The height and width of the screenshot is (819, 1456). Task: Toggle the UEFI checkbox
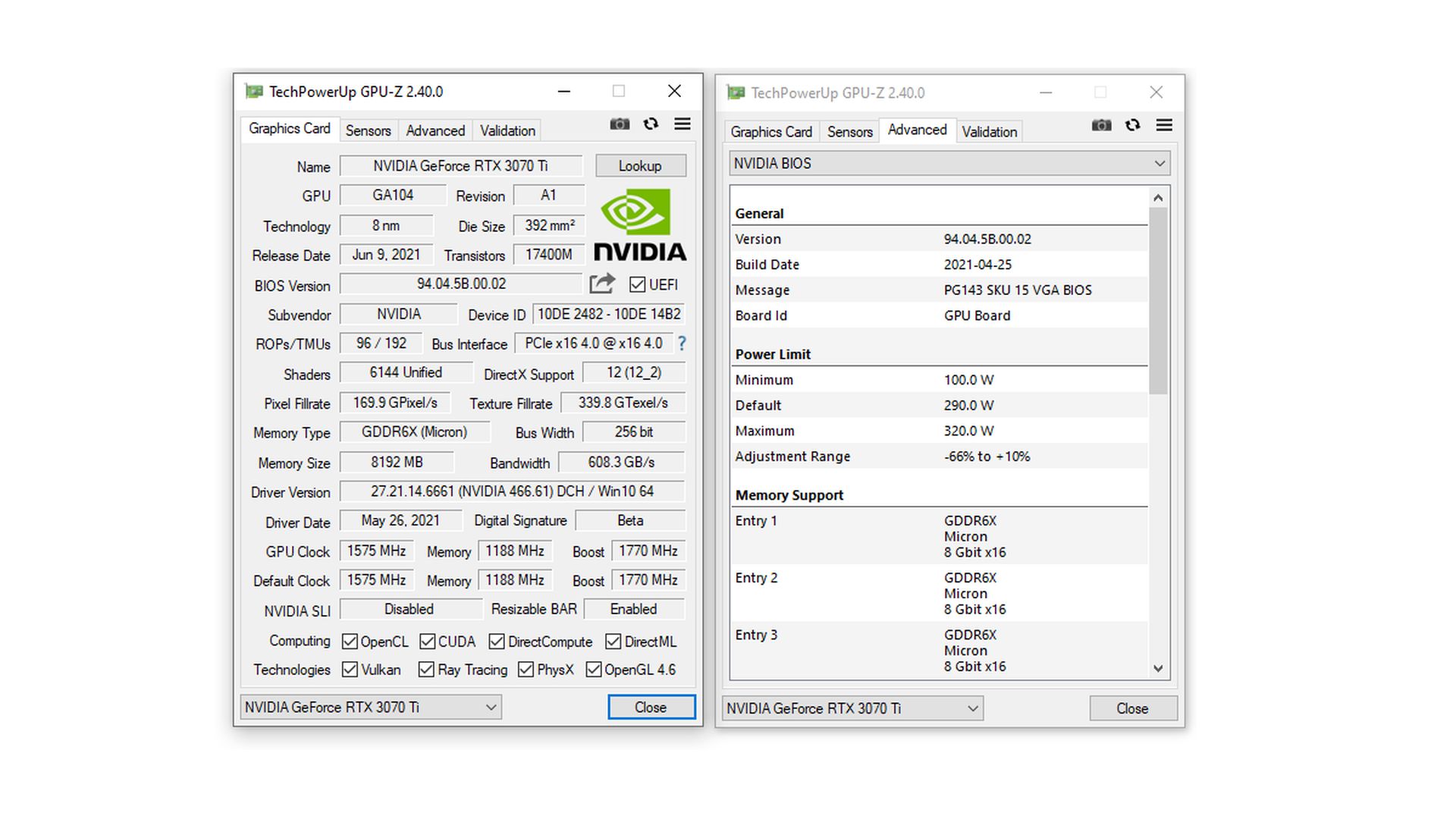tap(637, 284)
